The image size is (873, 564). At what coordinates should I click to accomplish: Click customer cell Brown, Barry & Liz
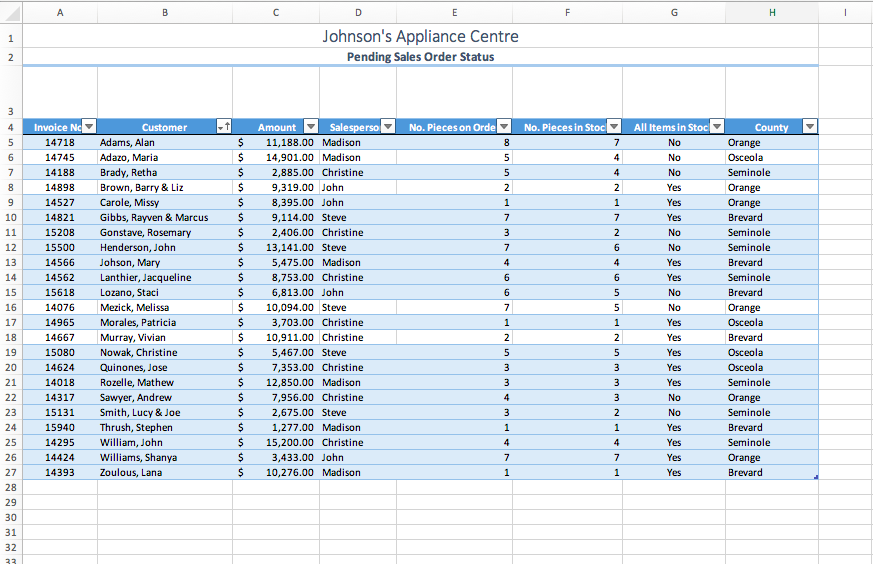[165, 188]
